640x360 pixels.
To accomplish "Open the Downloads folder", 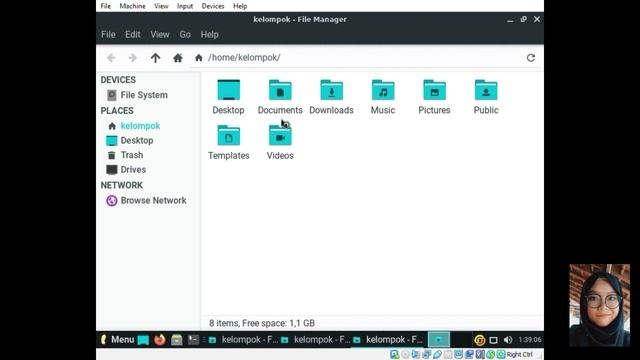I will click(331, 97).
